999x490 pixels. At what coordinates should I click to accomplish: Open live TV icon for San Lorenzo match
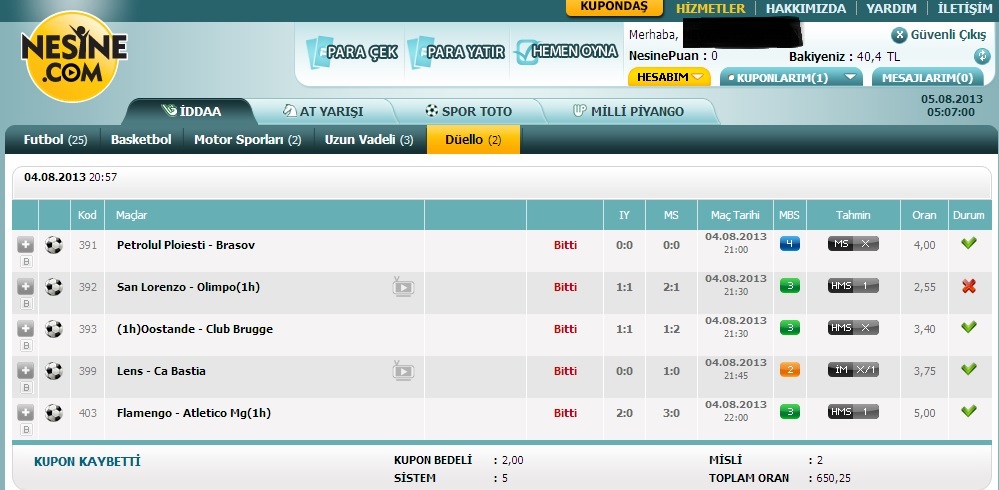pos(403,287)
